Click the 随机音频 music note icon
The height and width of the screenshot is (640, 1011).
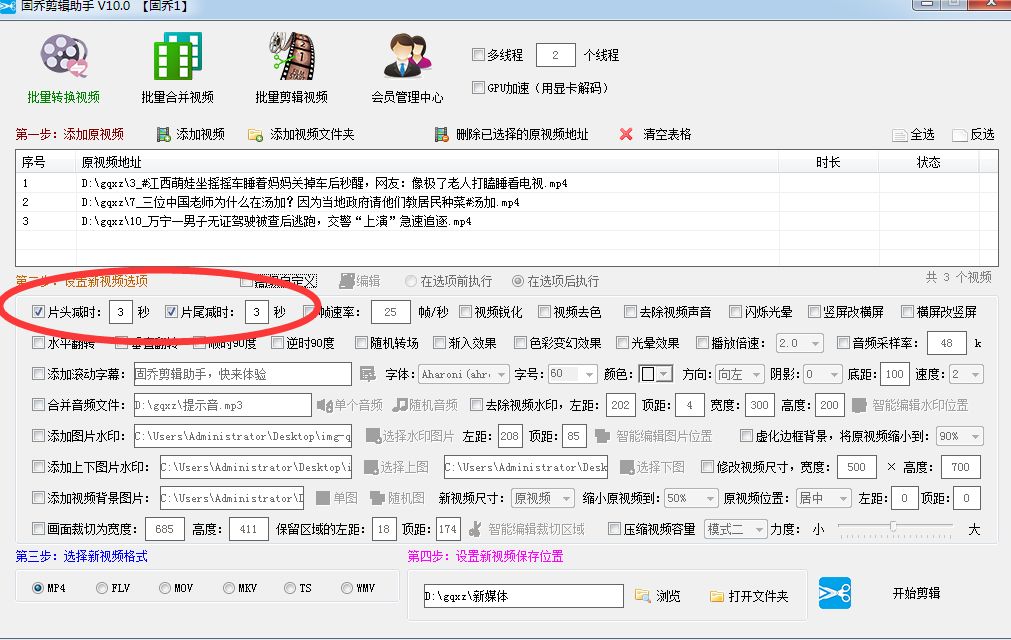[400, 405]
